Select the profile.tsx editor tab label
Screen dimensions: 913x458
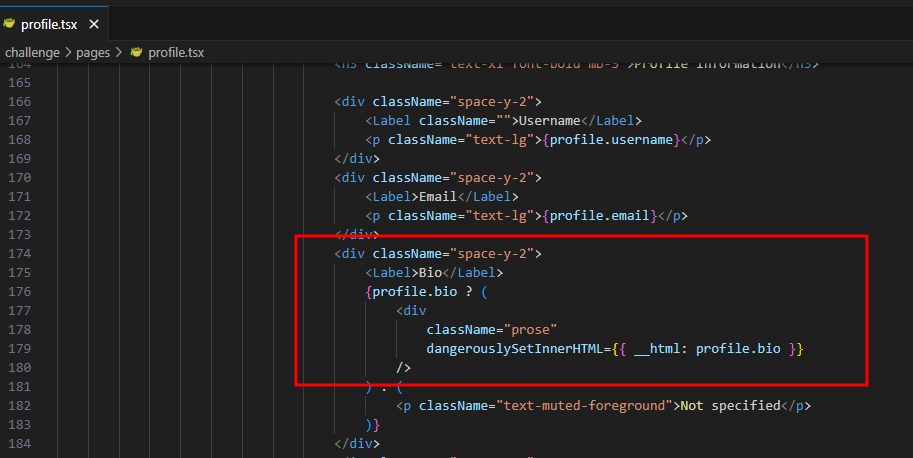48,22
